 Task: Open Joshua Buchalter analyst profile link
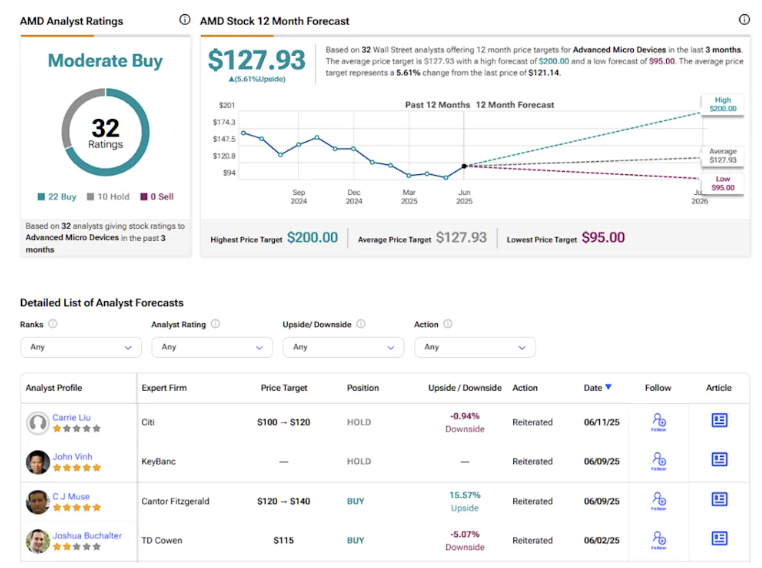87,535
